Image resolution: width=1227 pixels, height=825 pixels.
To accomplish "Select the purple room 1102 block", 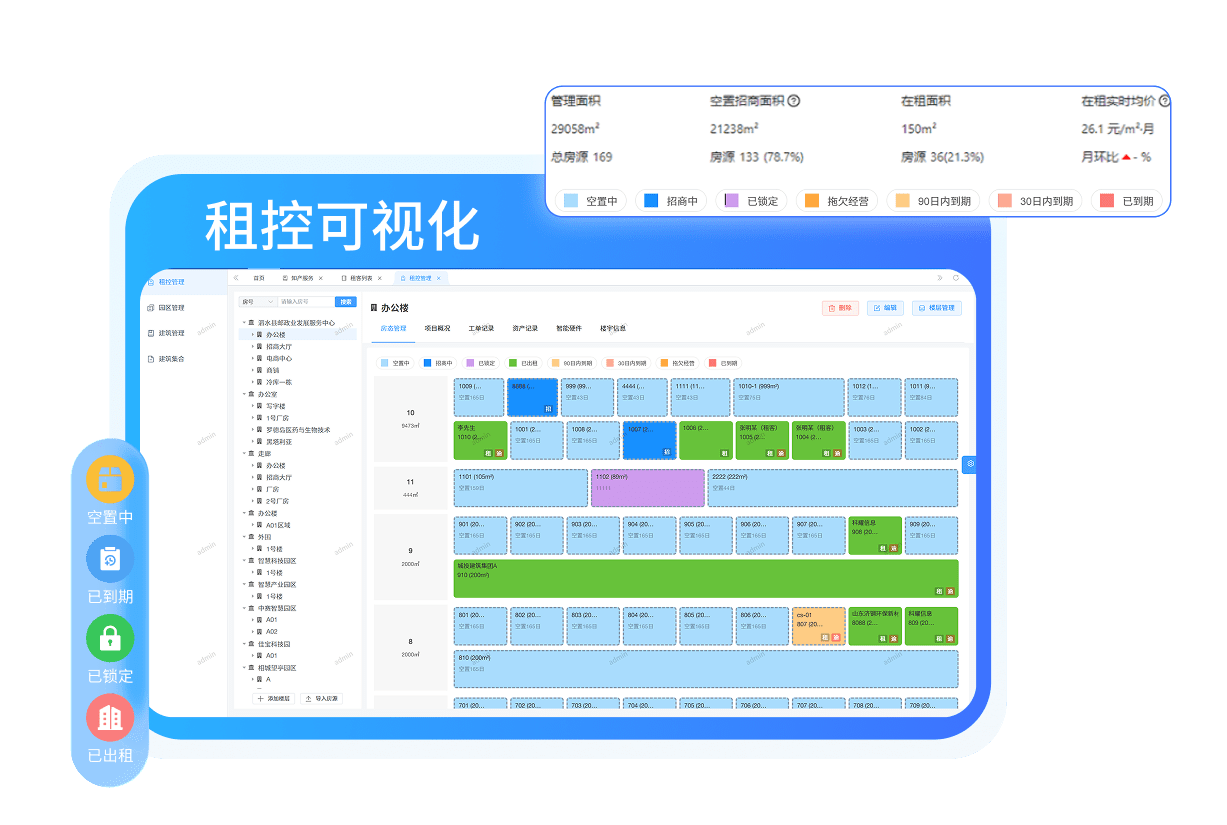I will [x=647, y=488].
